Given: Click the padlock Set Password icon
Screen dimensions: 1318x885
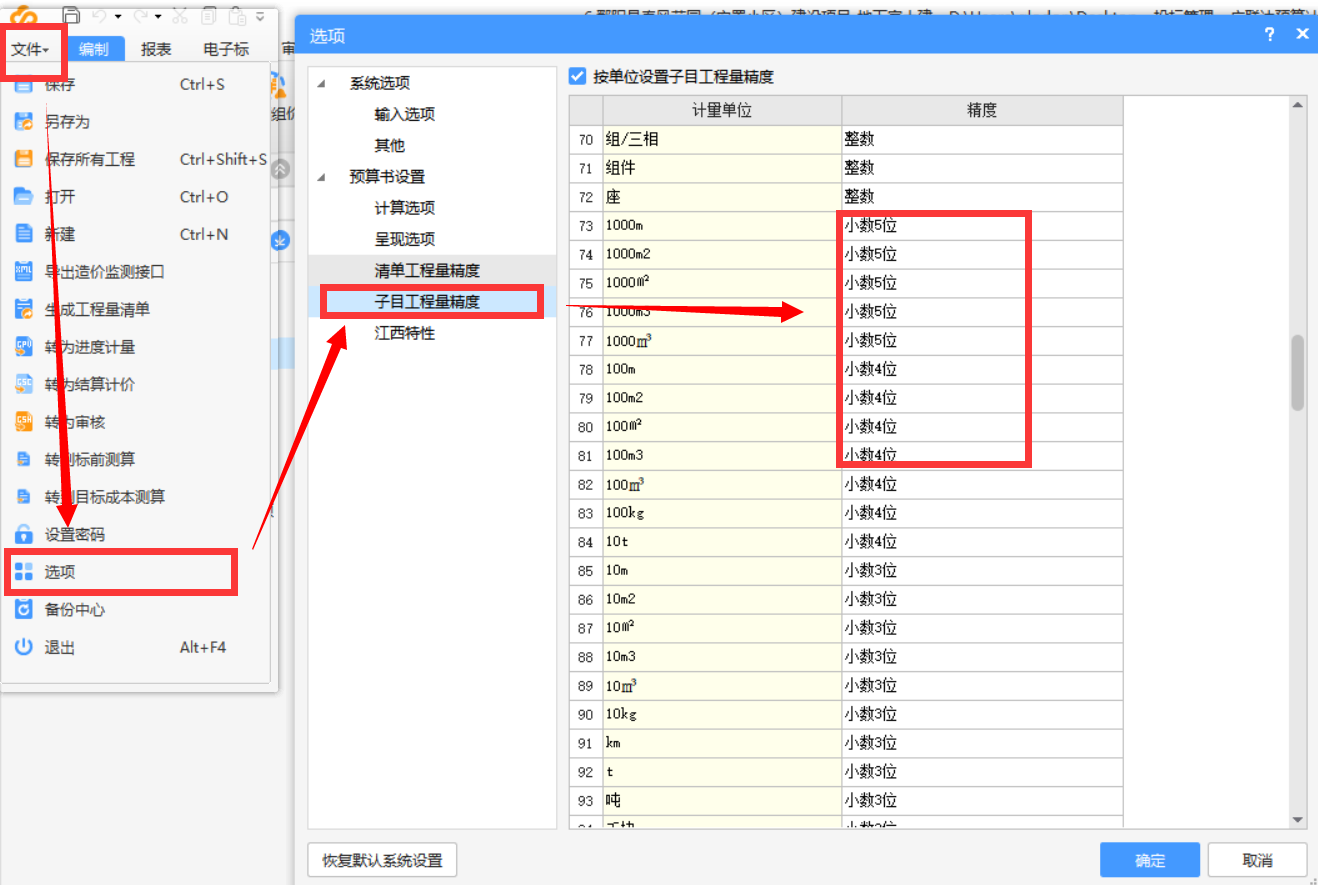Looking at the screenshot, I should coord(24,535).
